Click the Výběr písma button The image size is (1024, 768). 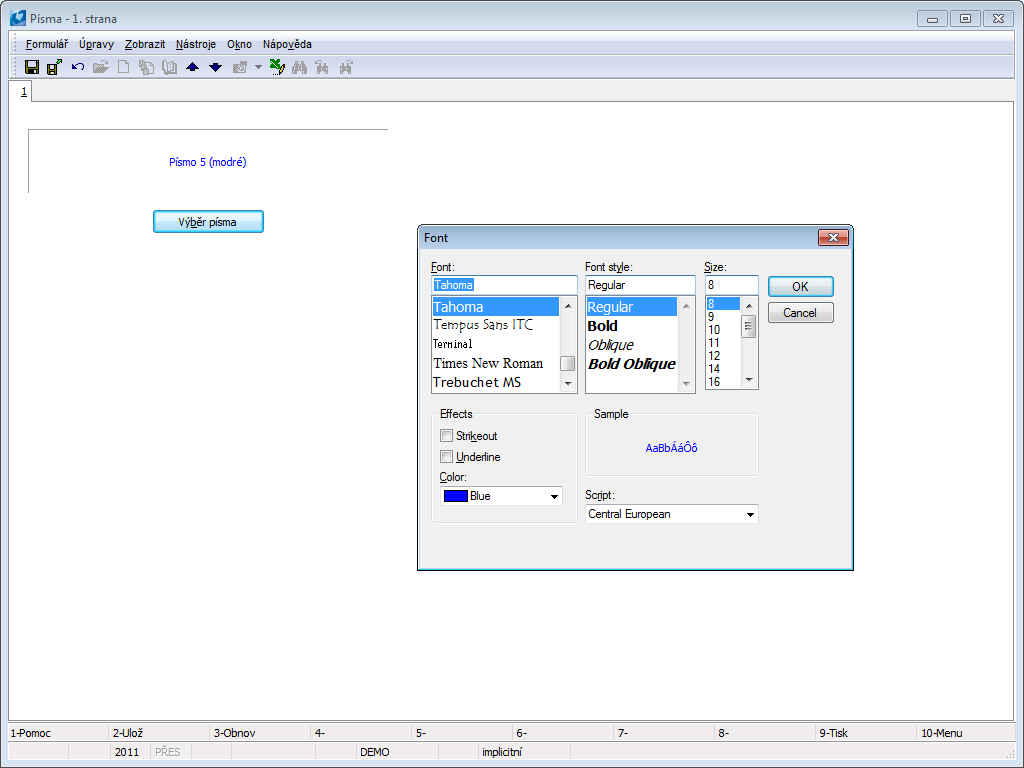point(208,222)
